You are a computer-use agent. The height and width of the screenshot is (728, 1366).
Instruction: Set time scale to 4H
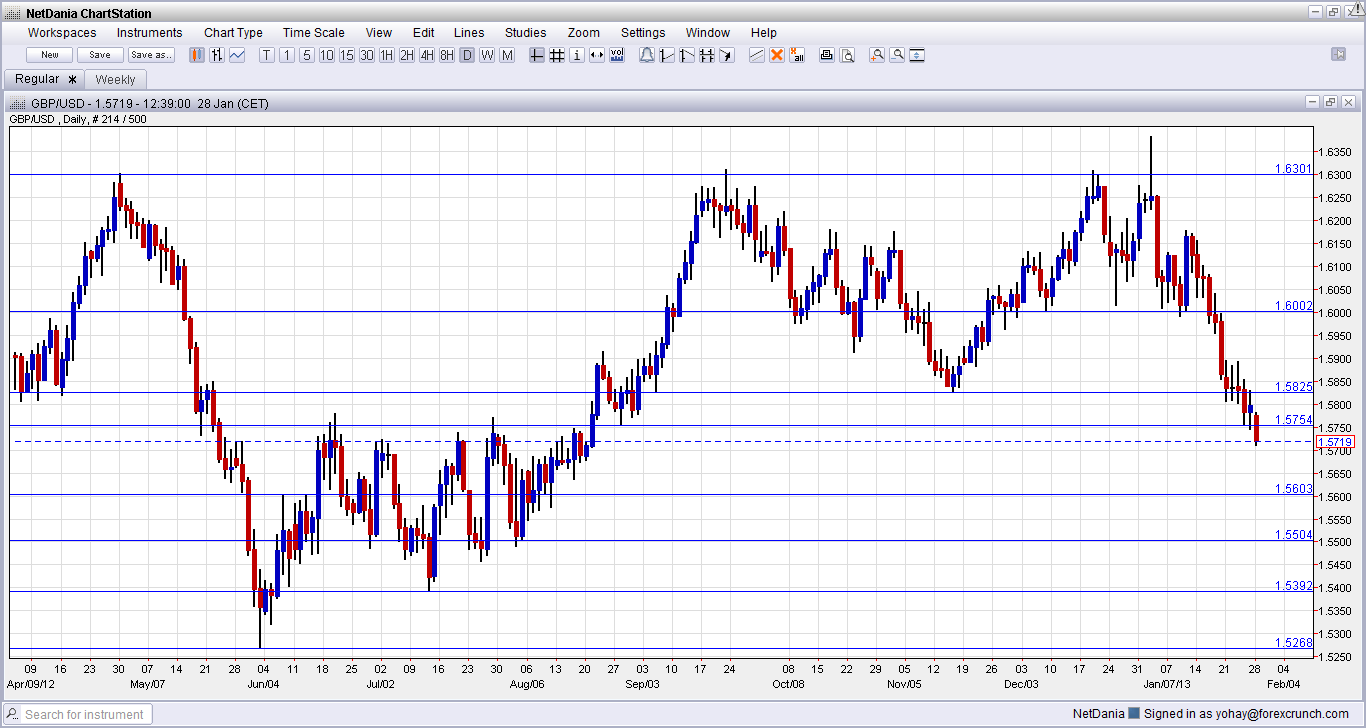tap(427, 55)
